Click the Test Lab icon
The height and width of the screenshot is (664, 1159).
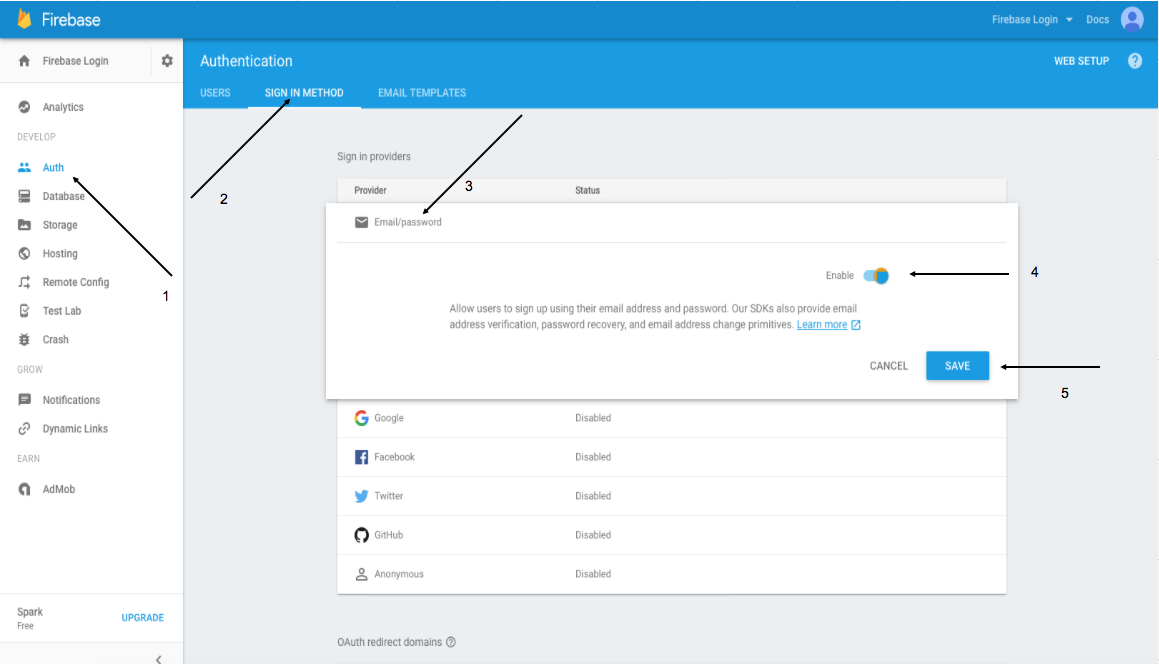click(24, 311)
